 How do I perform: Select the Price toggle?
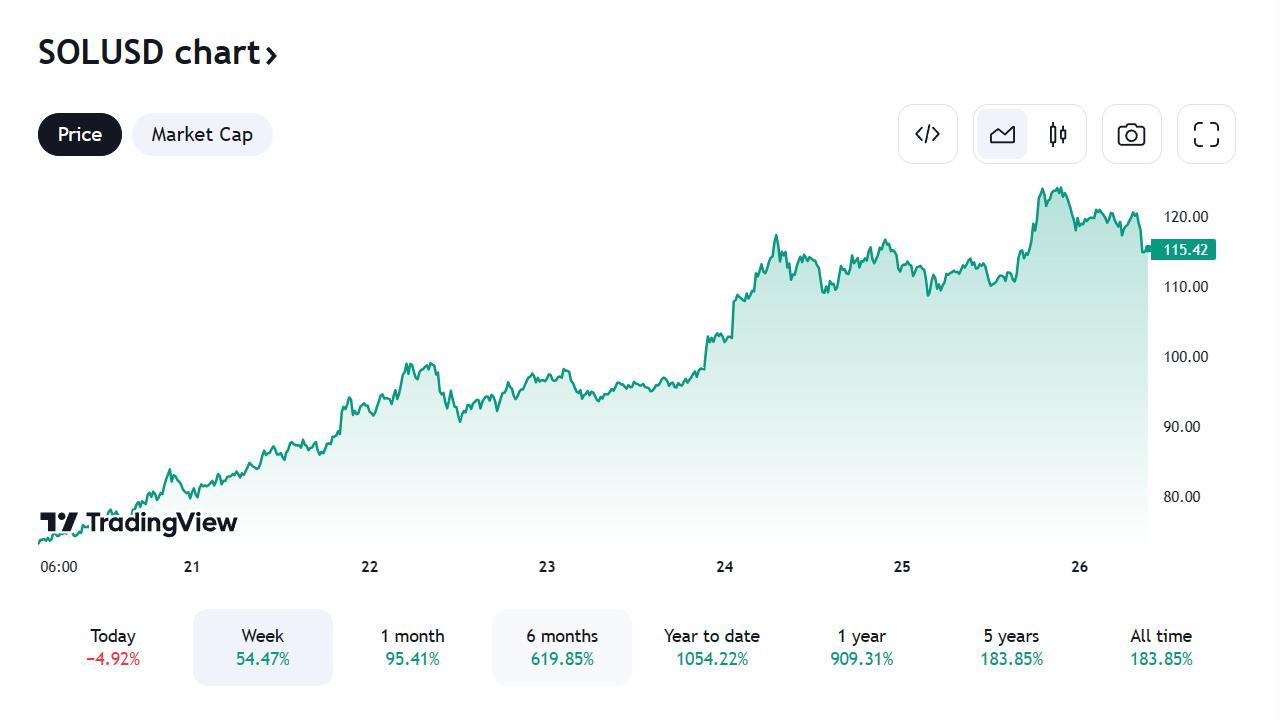pyautogui.click(x=80, y=134)
